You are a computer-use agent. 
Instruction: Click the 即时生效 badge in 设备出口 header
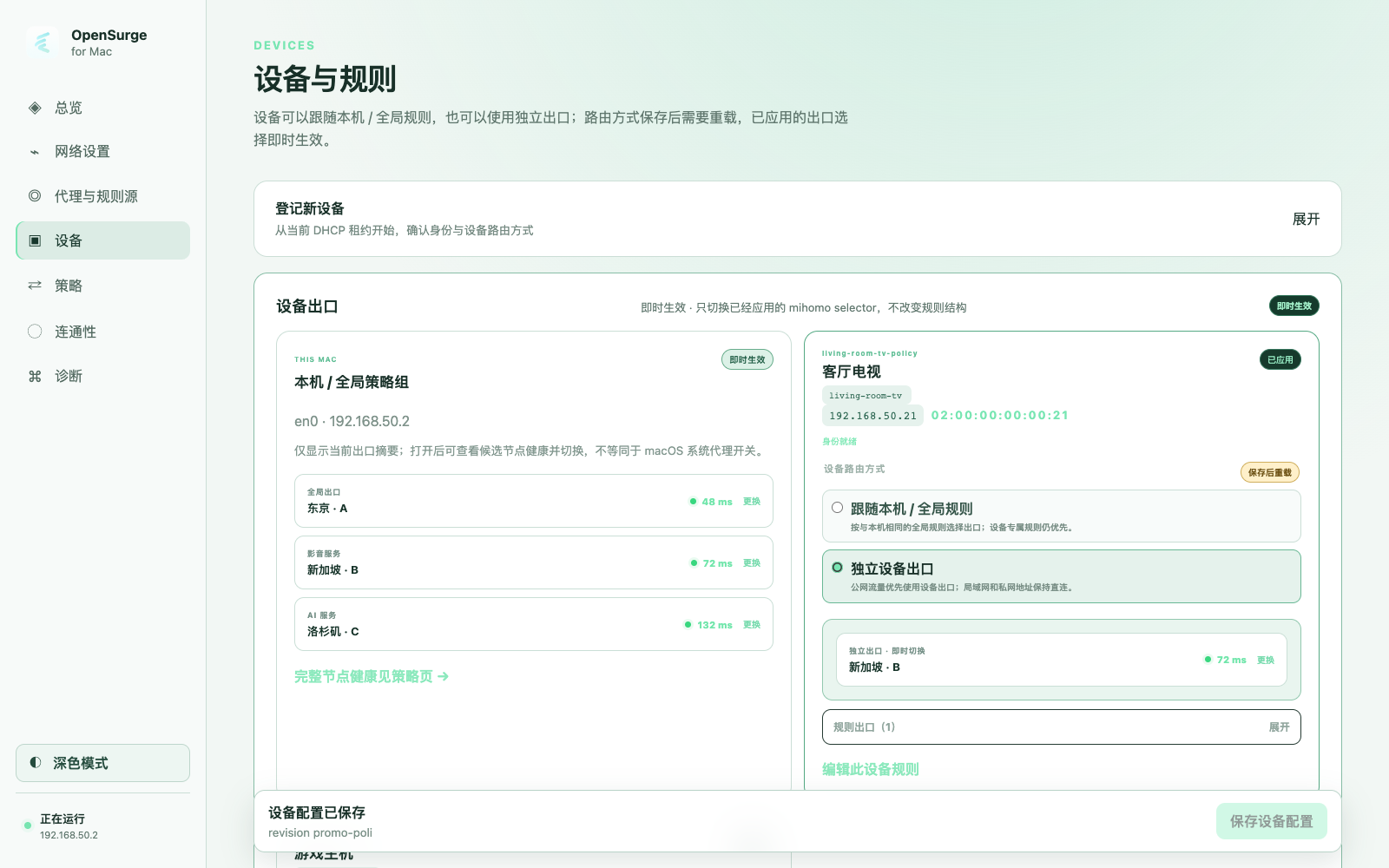tap(1294, 306)
